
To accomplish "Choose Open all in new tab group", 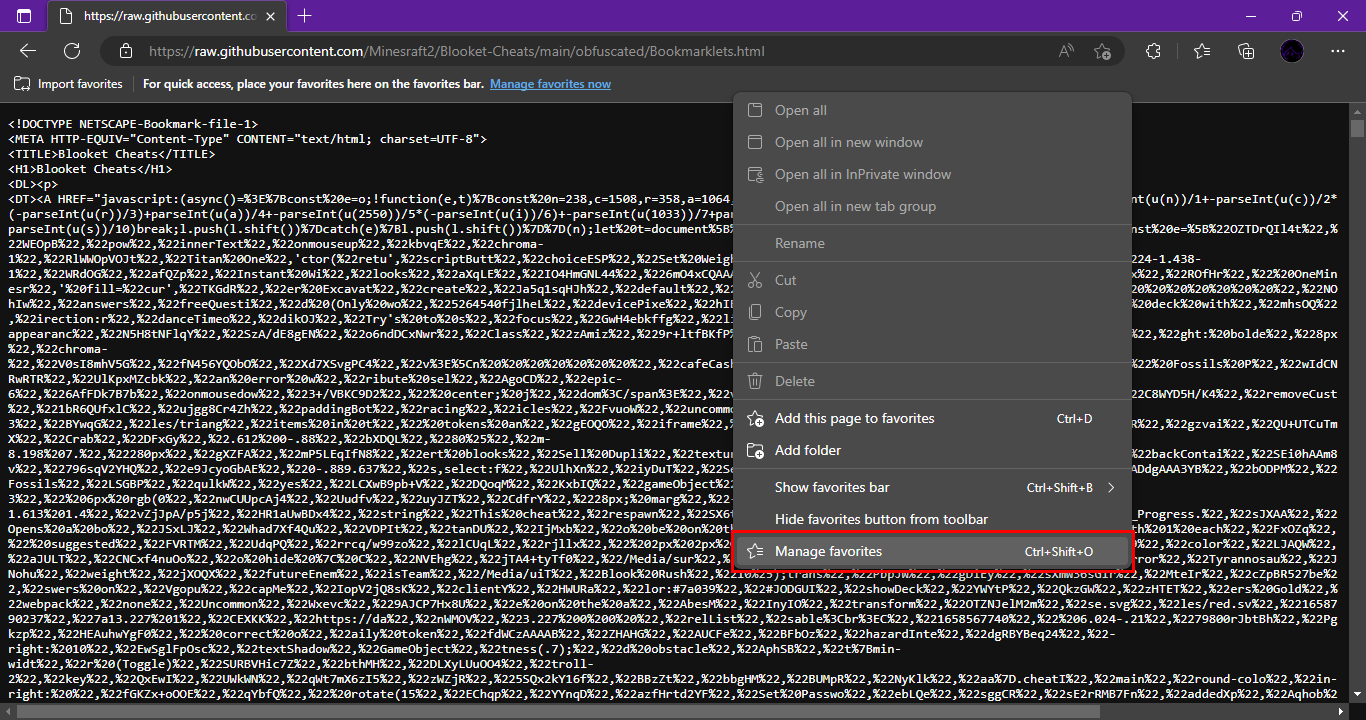I will 932,207.
